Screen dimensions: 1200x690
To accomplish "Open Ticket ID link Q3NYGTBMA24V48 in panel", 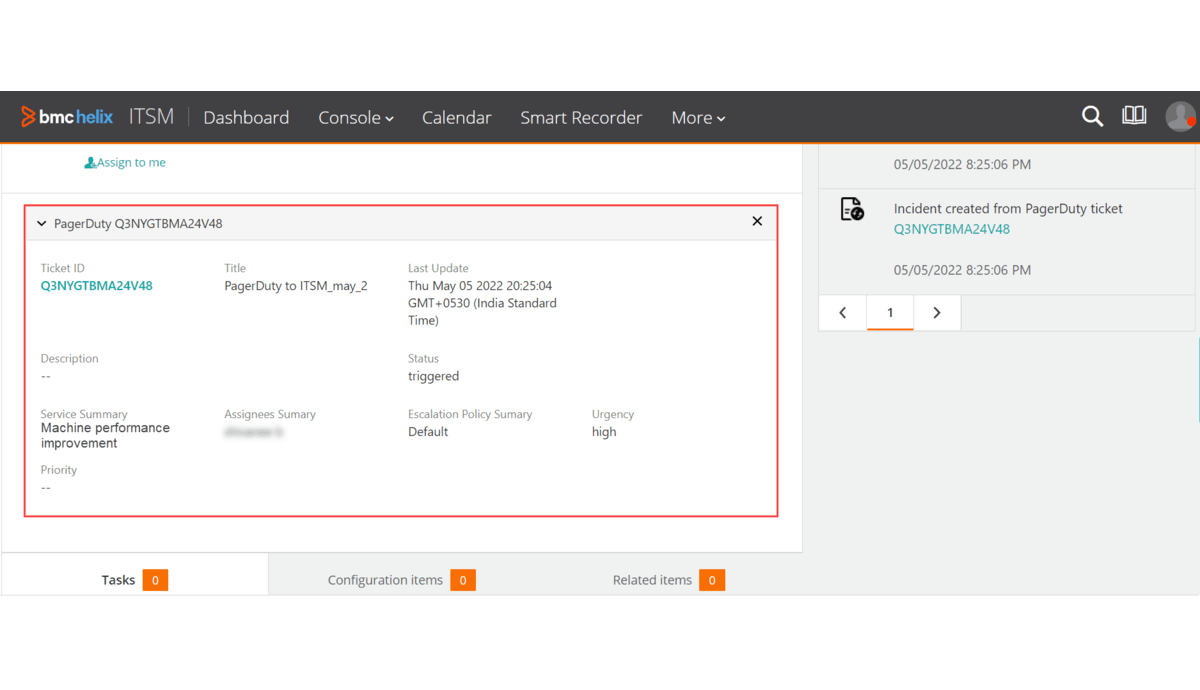I will coord(96,286).
